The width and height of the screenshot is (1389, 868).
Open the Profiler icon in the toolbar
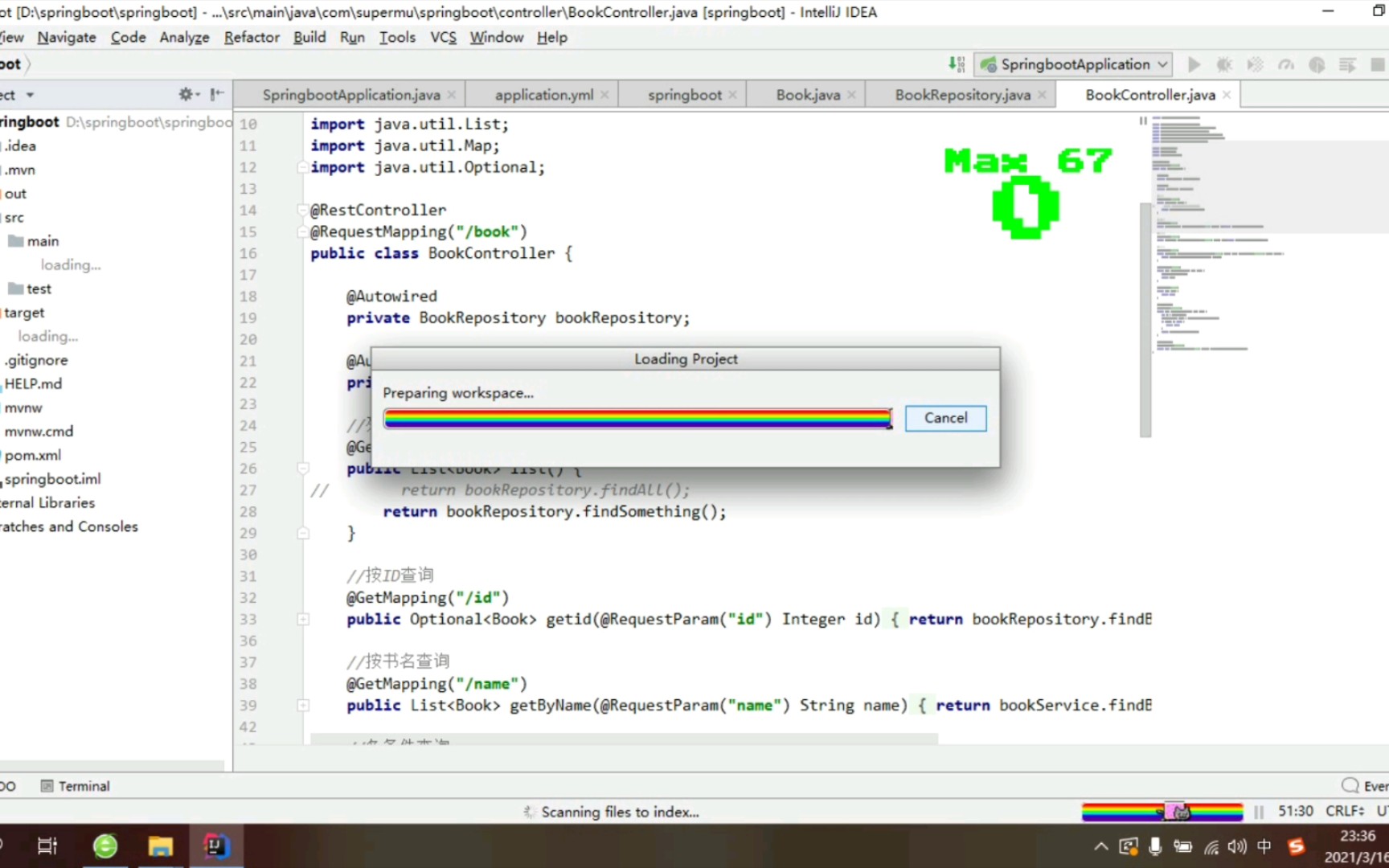(x=1286, y=64)
